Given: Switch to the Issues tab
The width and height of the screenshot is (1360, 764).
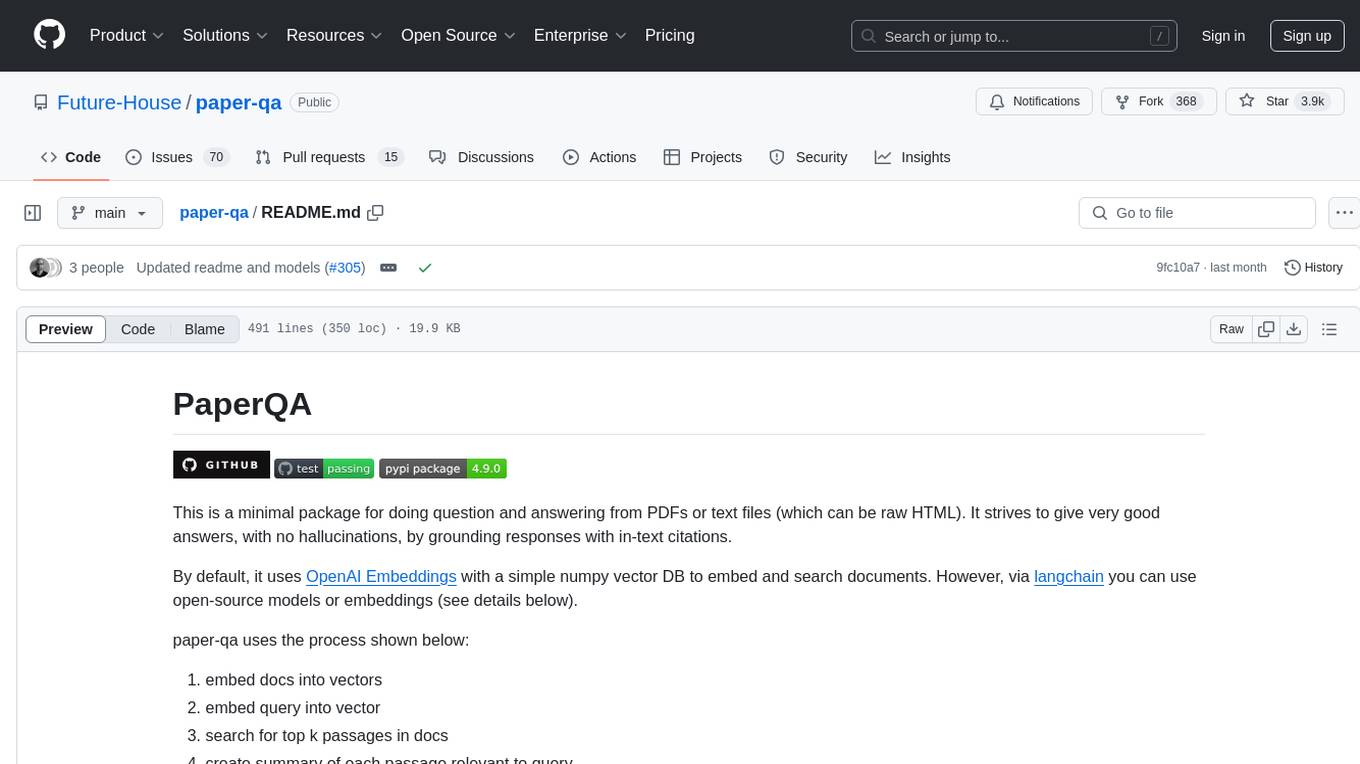Looking at the screenshot, I should pos(177,157).
